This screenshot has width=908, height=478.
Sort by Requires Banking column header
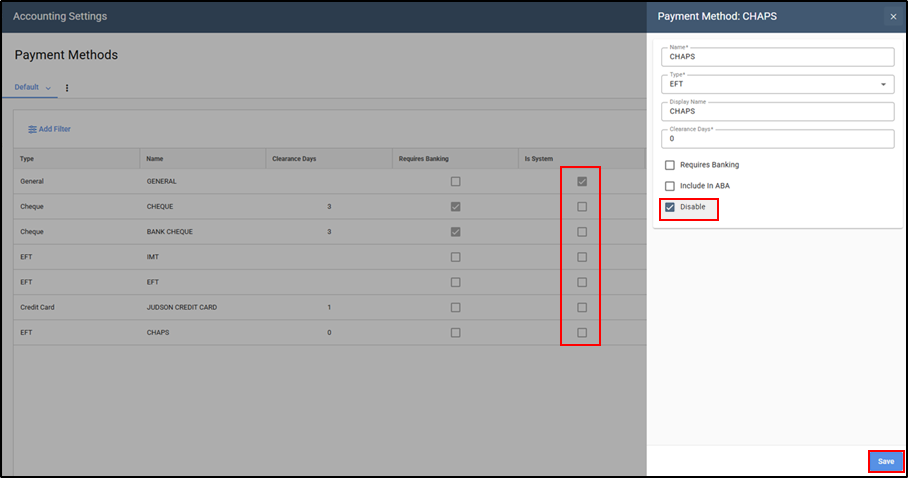[423, 159]
